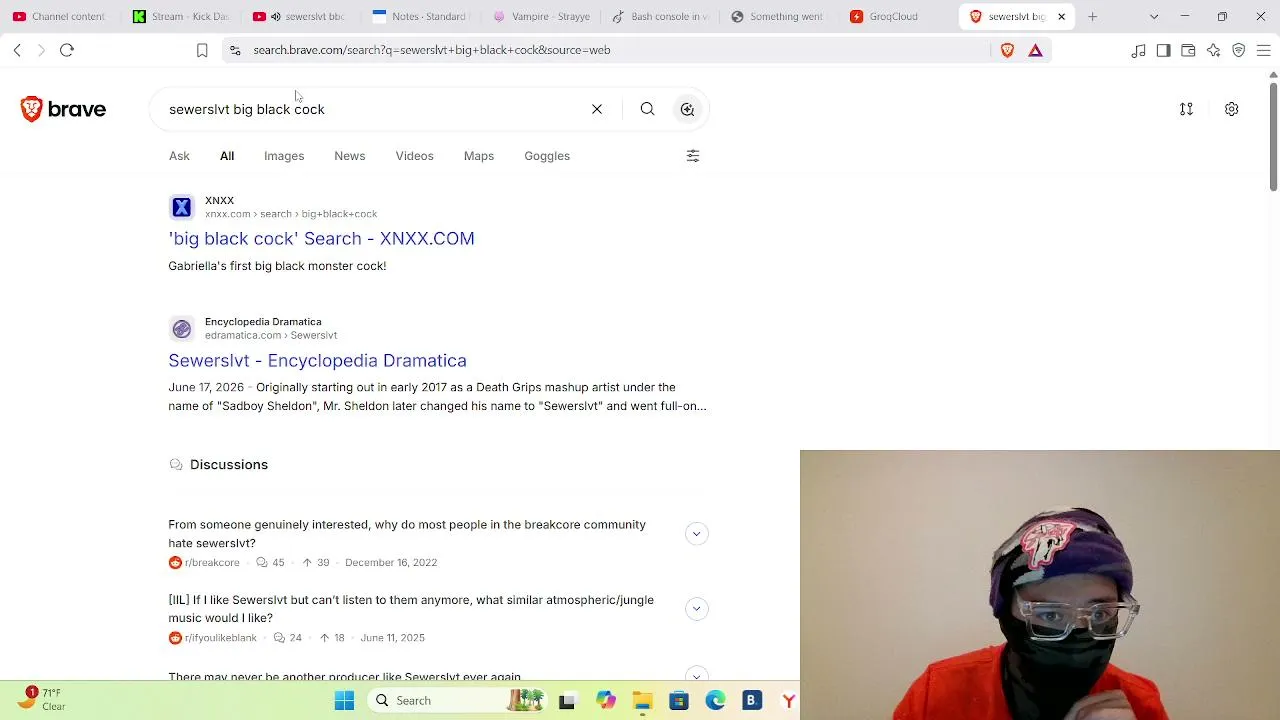Open Task View on the taskbar

click(567, 701)
